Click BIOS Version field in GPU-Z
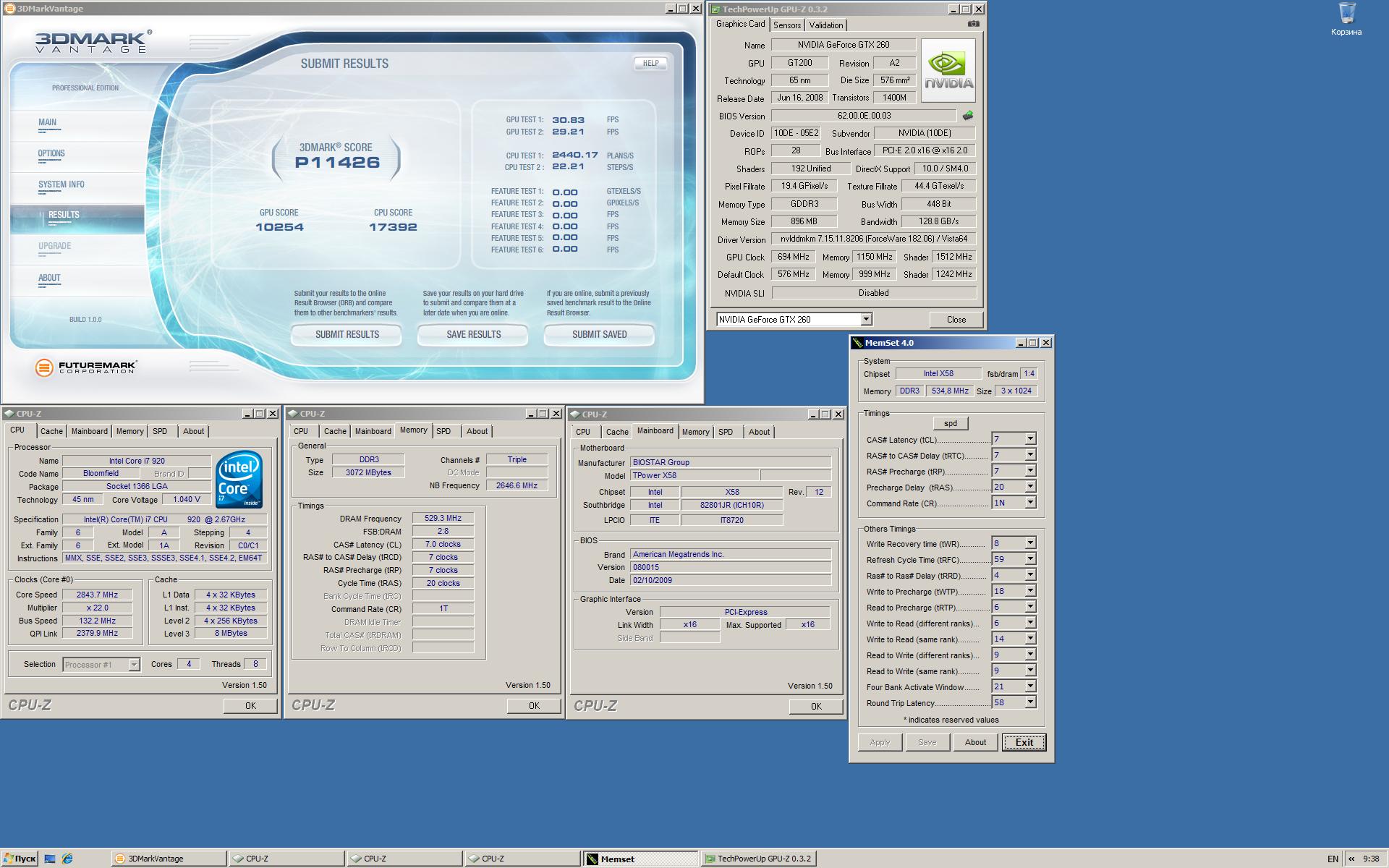This screenshot has width=1389, height=868. pyautogui.click(x=864, y=116)
